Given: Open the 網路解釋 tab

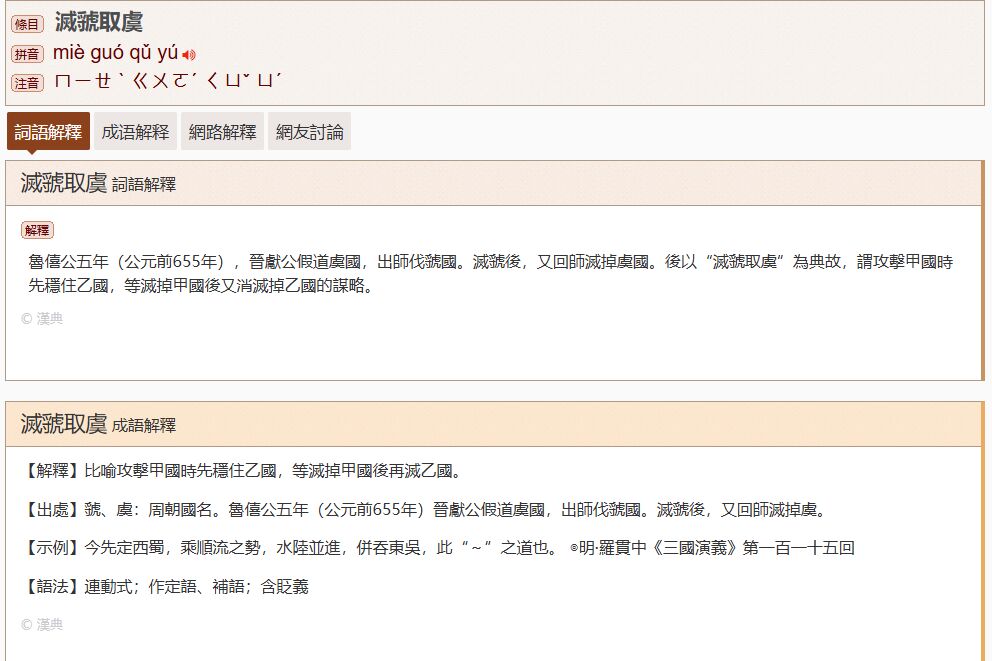Looking at the screenshot, I should [222, 132].
